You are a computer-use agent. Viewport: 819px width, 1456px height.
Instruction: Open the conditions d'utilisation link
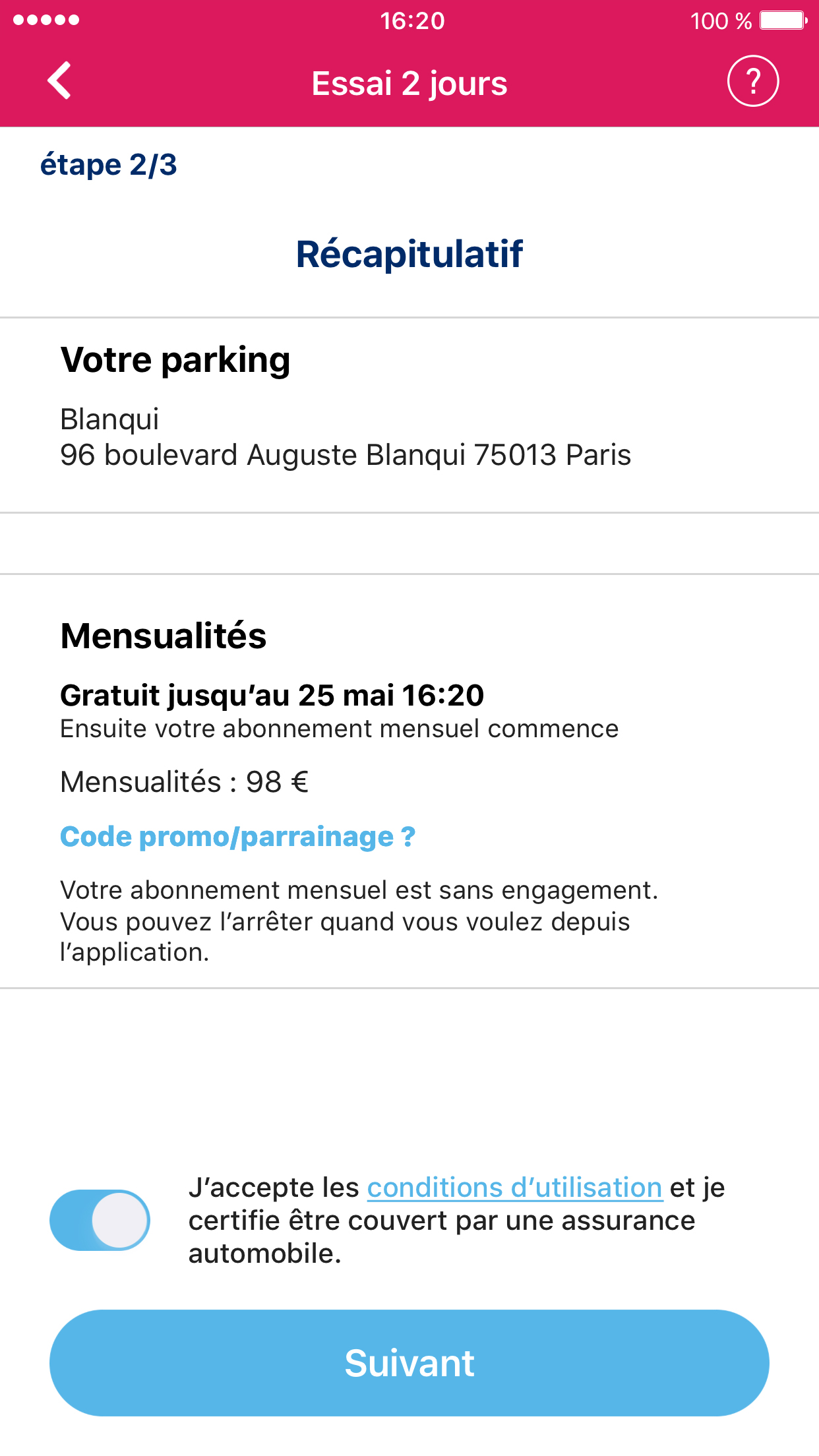coord(514,1188)
